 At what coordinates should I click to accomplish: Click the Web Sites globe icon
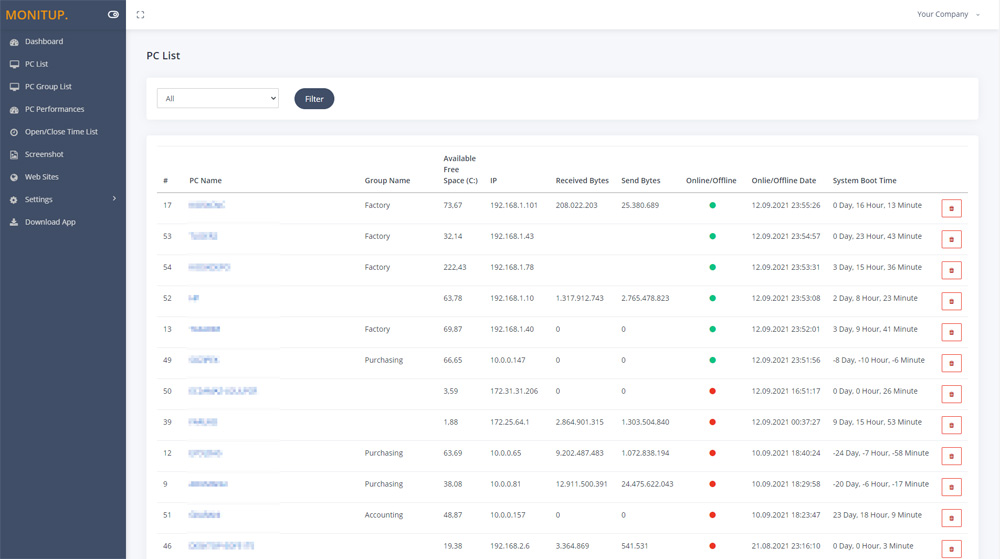point(14,177)
